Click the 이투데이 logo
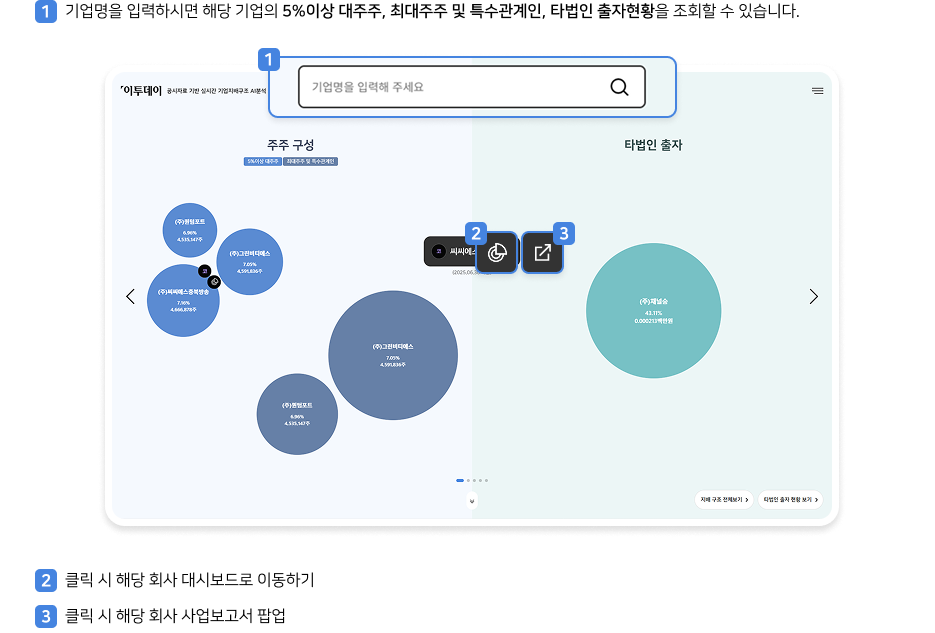 (x=140, y=91)
